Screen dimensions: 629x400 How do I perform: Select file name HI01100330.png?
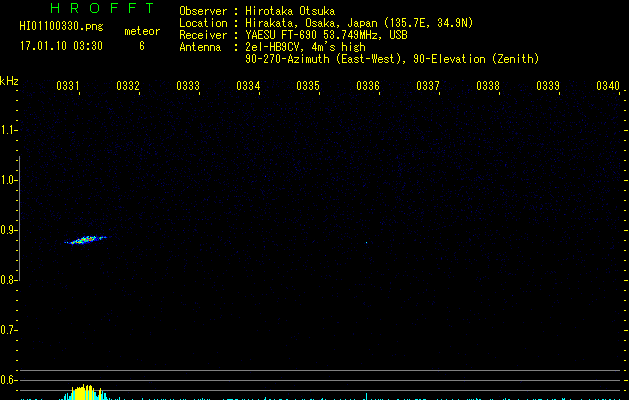point(61,27)
